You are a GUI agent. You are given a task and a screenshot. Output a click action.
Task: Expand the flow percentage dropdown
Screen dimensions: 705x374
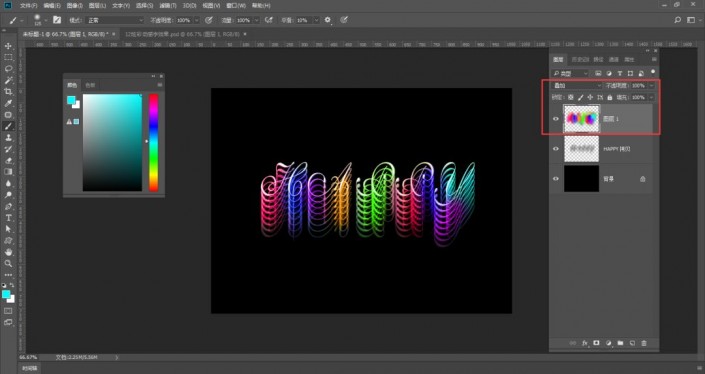tap(257, 20)
